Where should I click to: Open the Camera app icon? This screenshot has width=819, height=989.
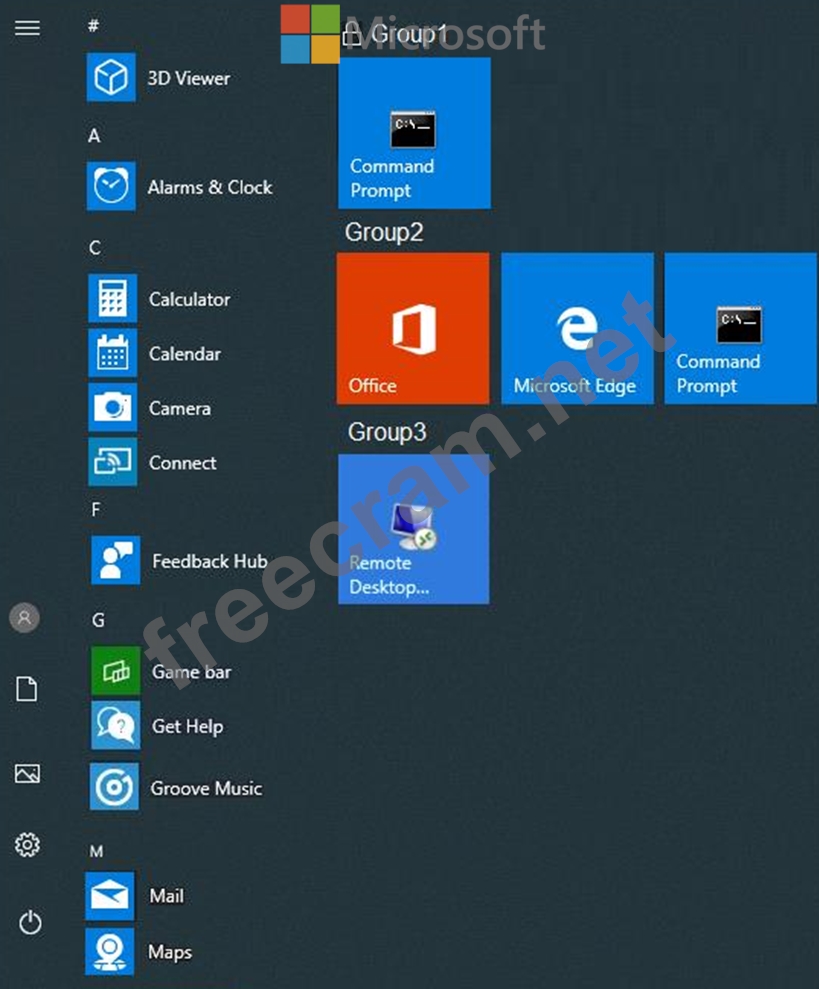[x=112, y=407]
